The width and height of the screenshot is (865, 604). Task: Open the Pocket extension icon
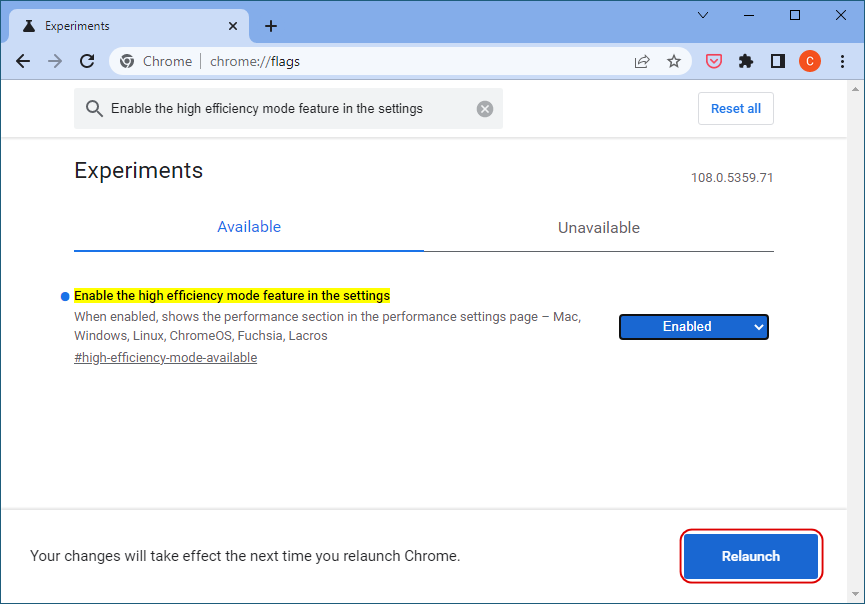point(714,61)
